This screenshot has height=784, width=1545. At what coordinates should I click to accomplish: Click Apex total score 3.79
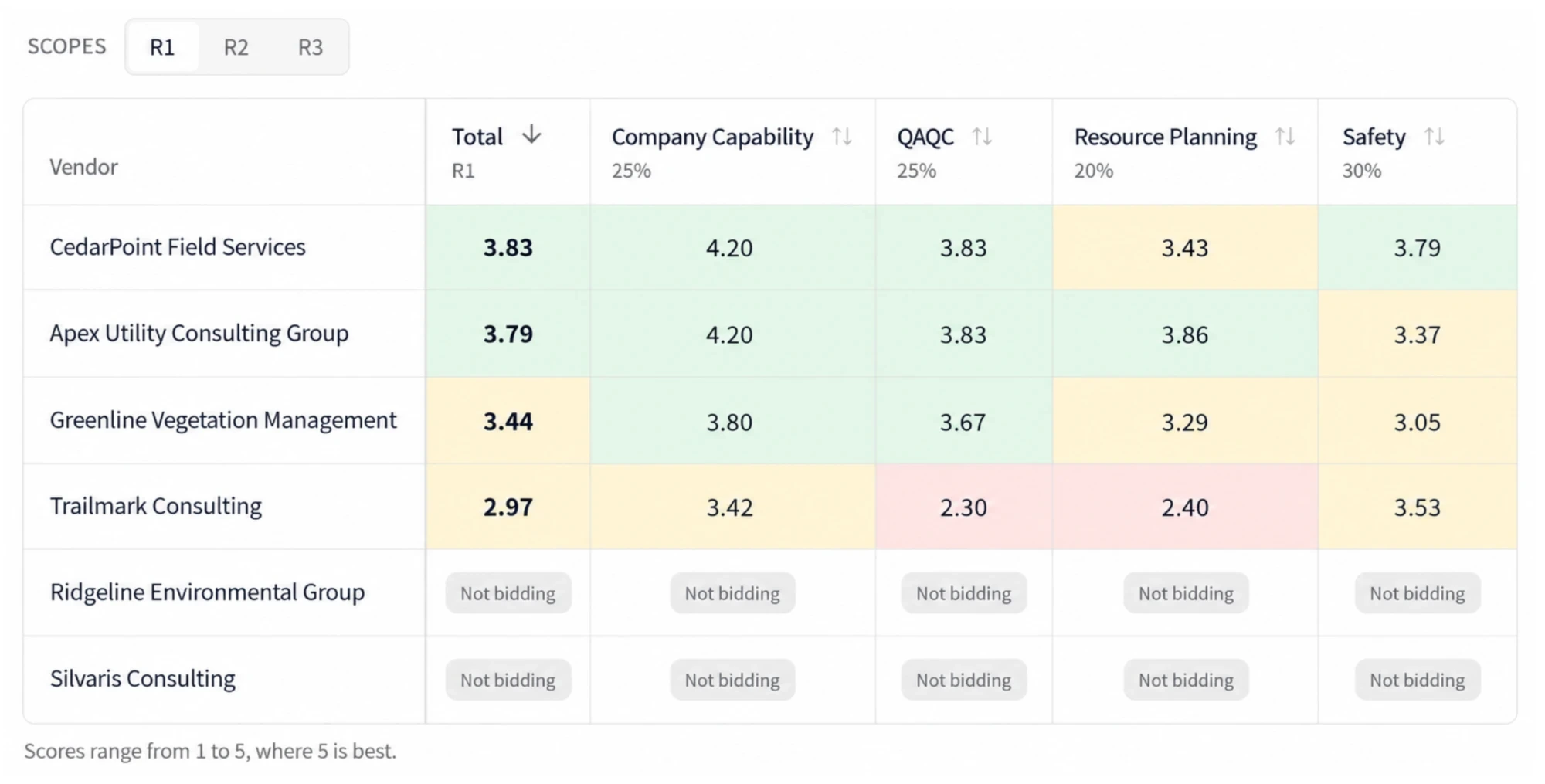coord(508,334)
